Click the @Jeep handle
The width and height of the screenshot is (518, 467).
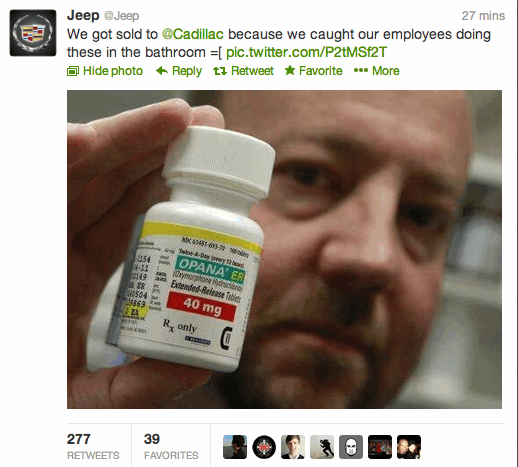tap(121, 16)
